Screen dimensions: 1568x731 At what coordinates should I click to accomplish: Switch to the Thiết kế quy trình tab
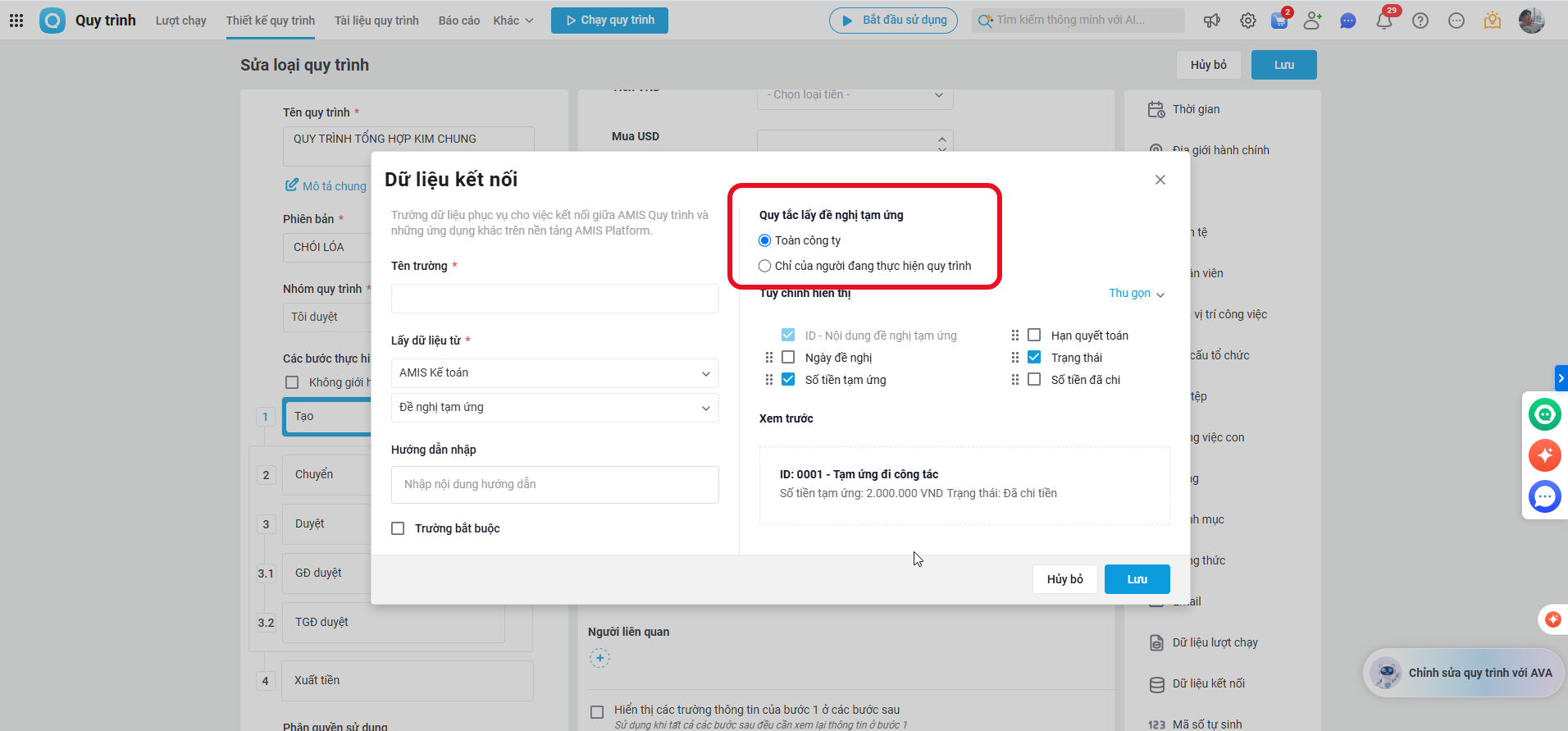pos(271,21)
